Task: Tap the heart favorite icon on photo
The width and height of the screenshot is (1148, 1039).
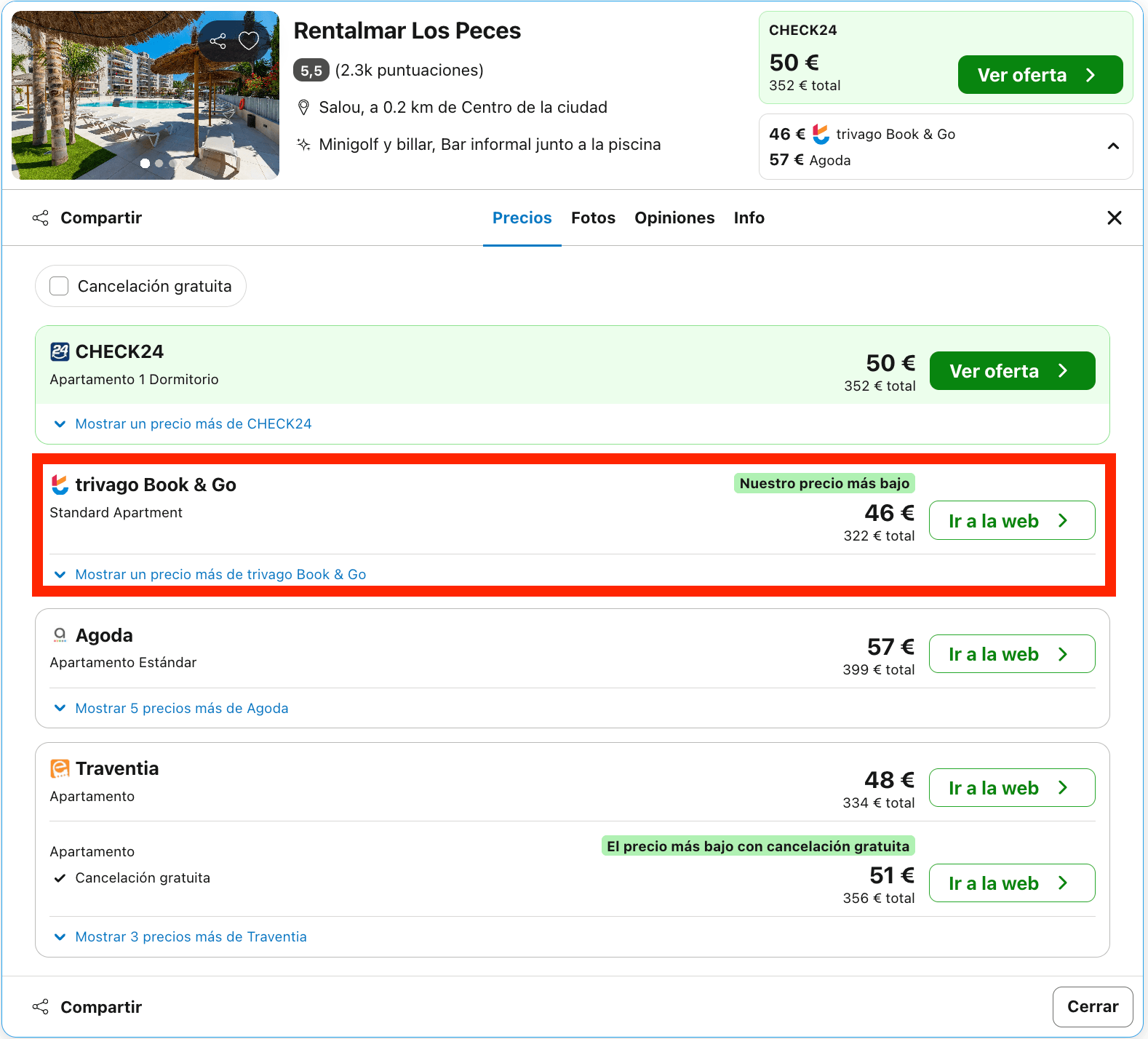Action: point(249,41)
